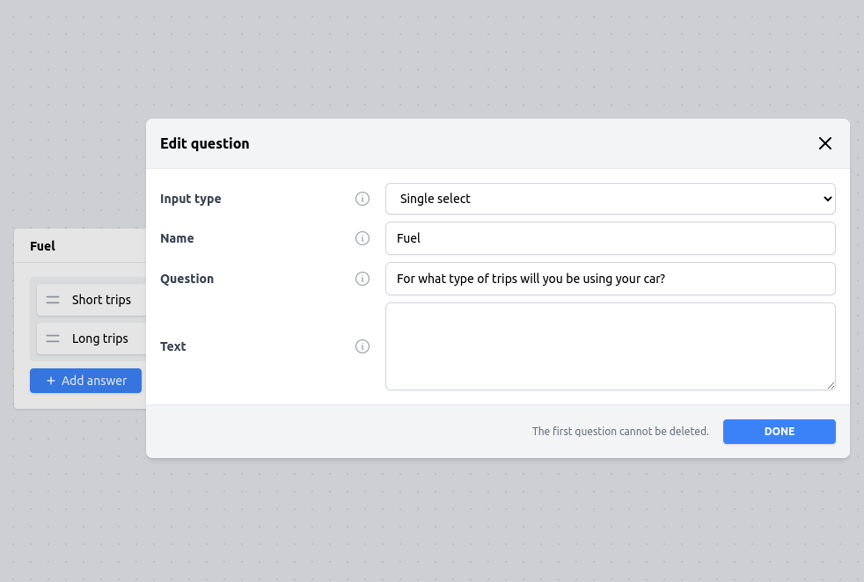
Task: Grab the drag handle of Short trips
Action: click(x=53, y=300)
